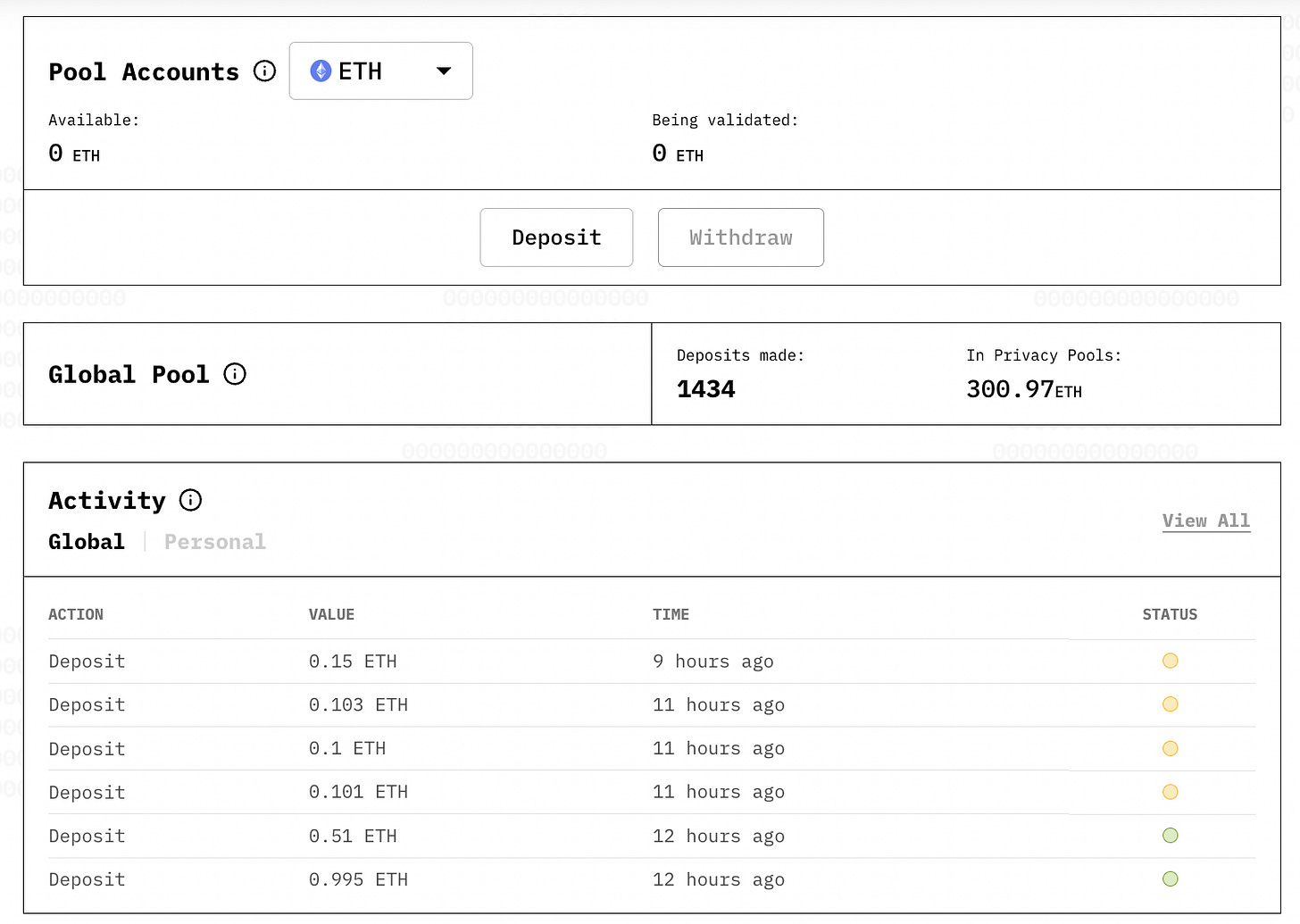Click the info icon beside Pool Accounts
This screenshot has height=924, width=1300.
[x=264, y=71]
